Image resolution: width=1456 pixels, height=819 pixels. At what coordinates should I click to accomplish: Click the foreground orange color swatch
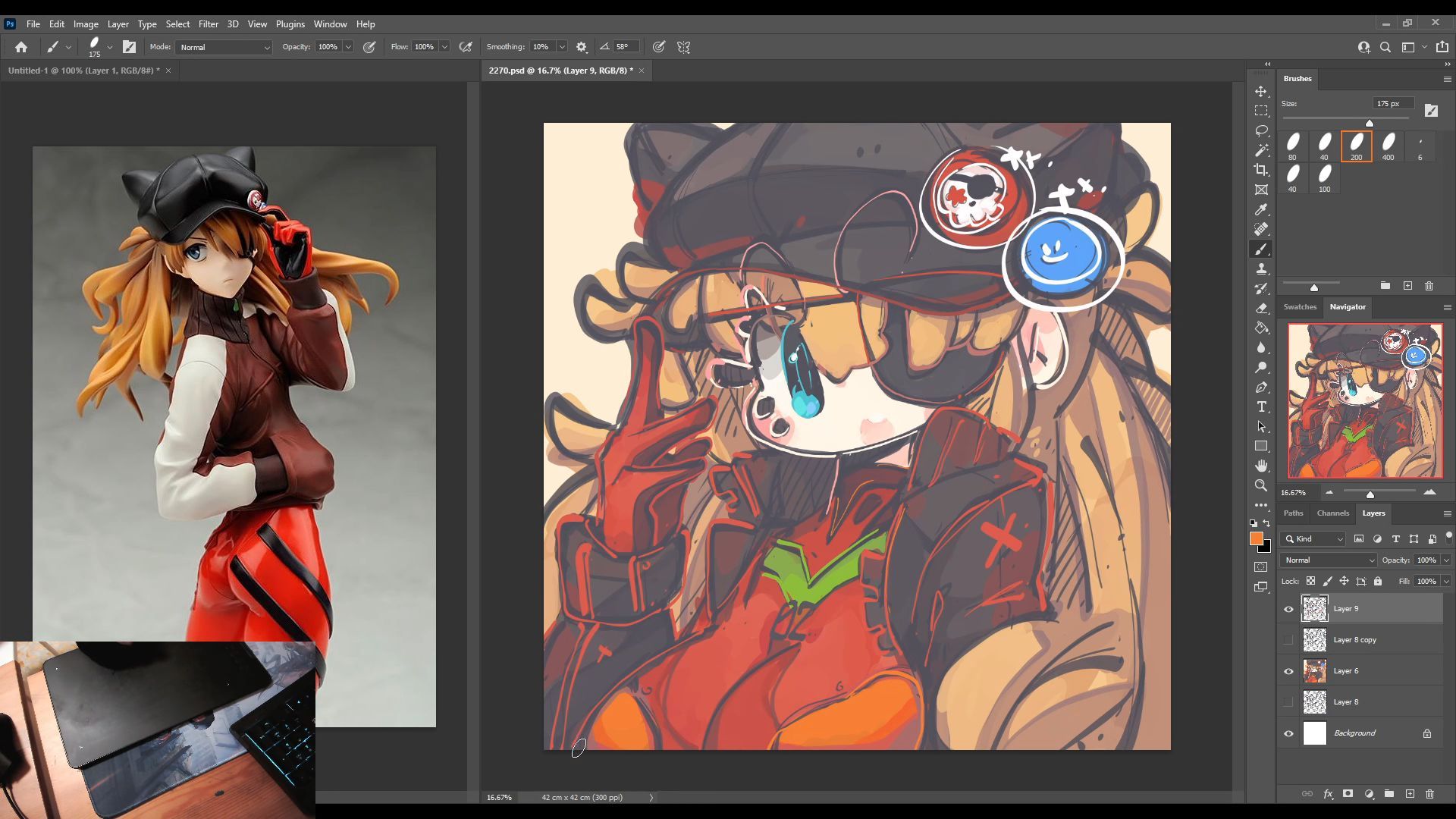tap(1256, 538)
